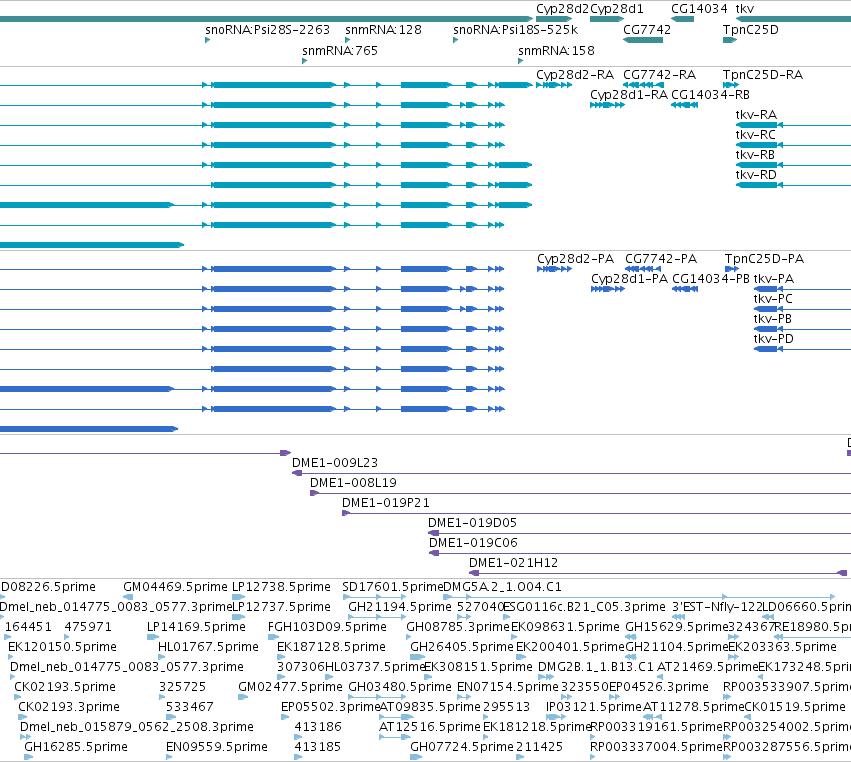Open the TpnC25D gene label
Screen dimensions: 851x762
(751, 29)
